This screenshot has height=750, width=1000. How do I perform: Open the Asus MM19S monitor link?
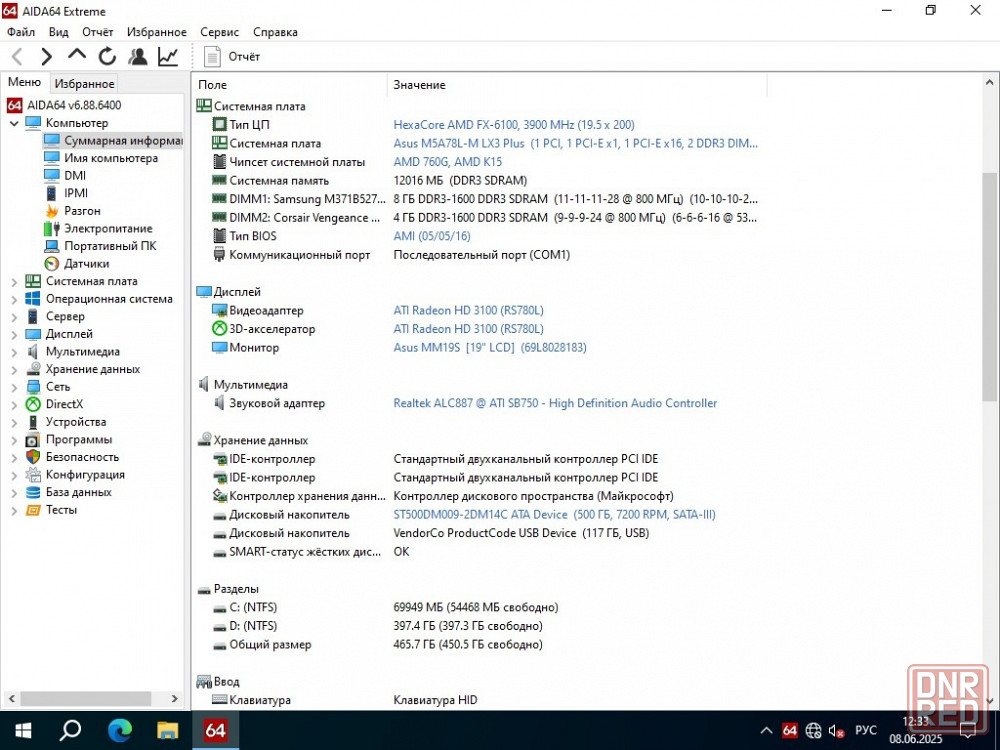[490, 348]
